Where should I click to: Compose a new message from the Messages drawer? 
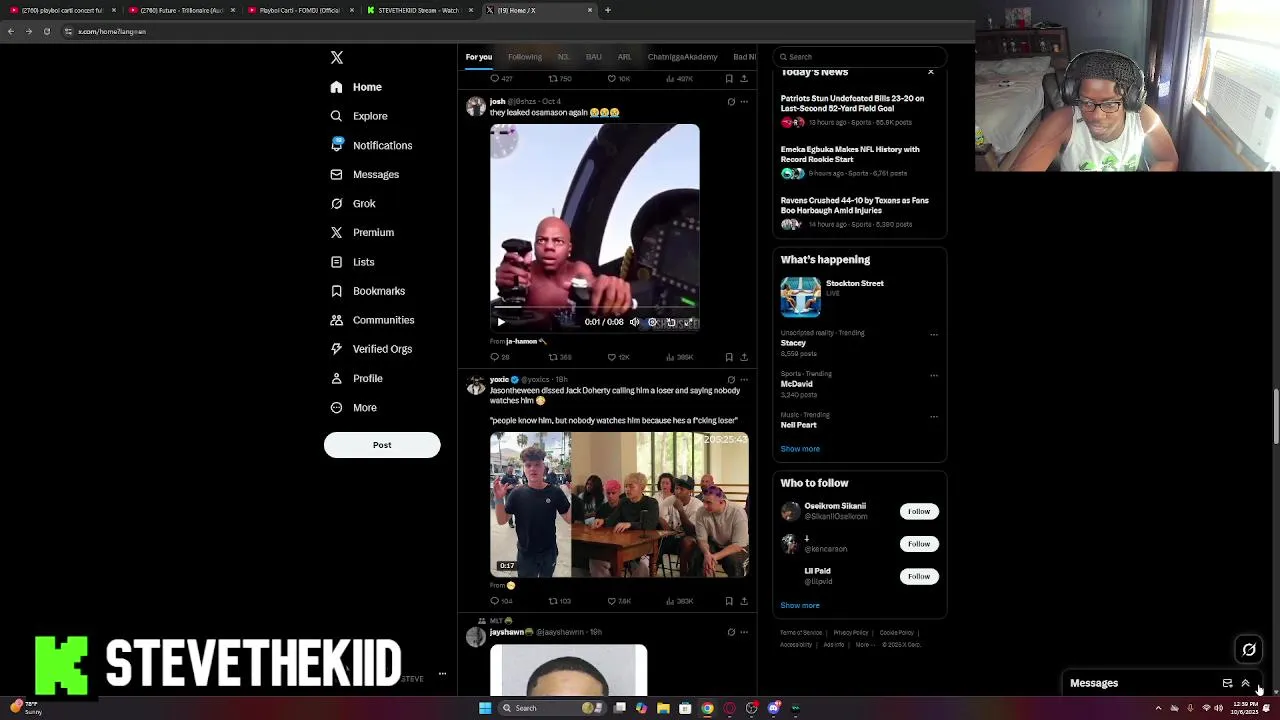coord(1227,683)
